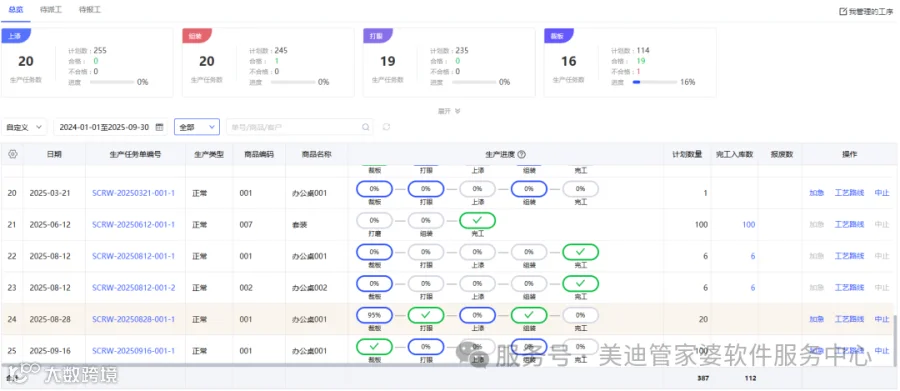Screen dimensions: 900x391
Task: Click the 0% 组装 stage in row 22
Action: coord(529,252)
